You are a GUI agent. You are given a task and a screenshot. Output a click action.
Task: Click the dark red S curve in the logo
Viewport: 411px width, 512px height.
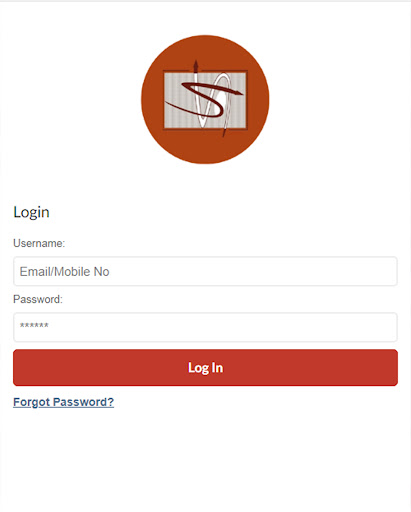pos(202,99)
